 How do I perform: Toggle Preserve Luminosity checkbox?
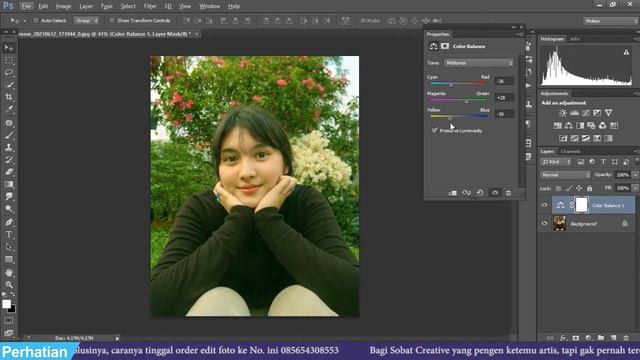[435, 130]
